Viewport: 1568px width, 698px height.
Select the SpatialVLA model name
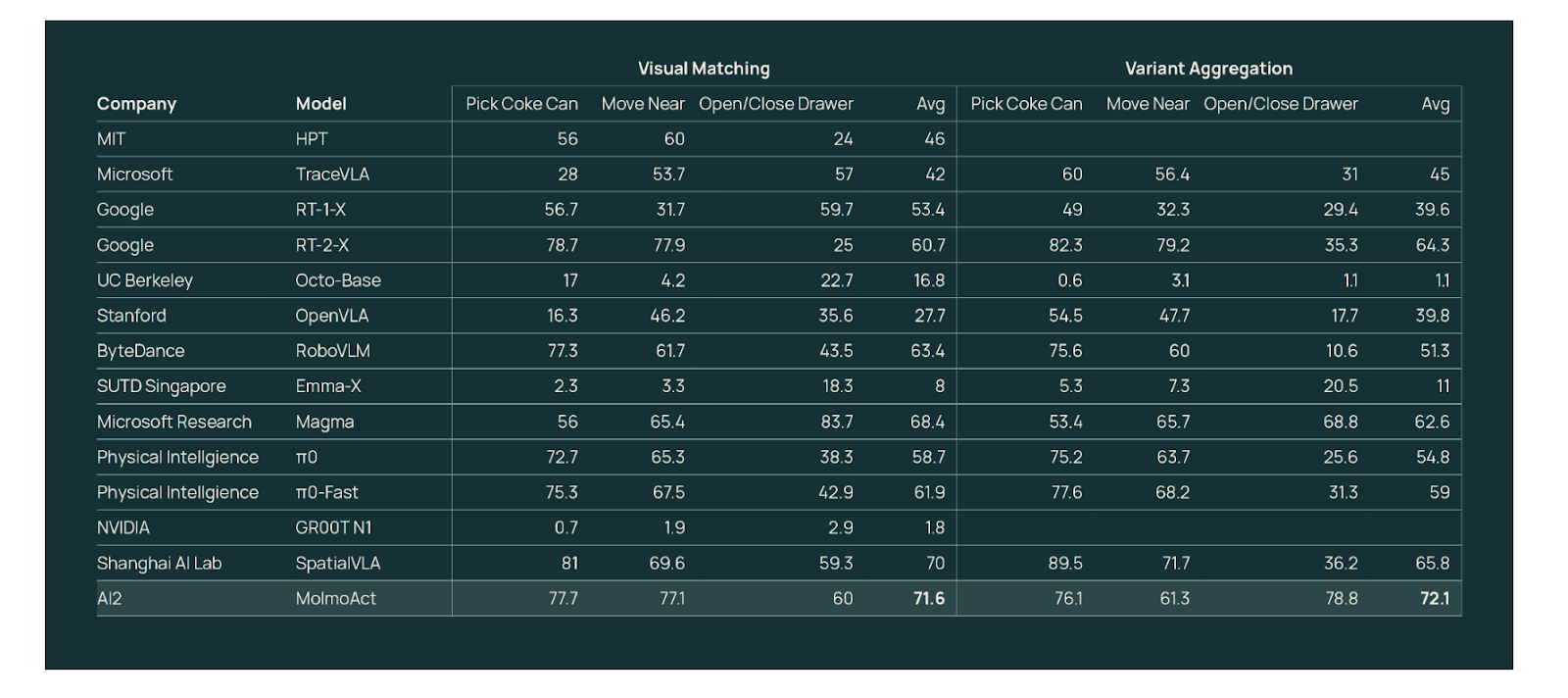pos(337,564)
